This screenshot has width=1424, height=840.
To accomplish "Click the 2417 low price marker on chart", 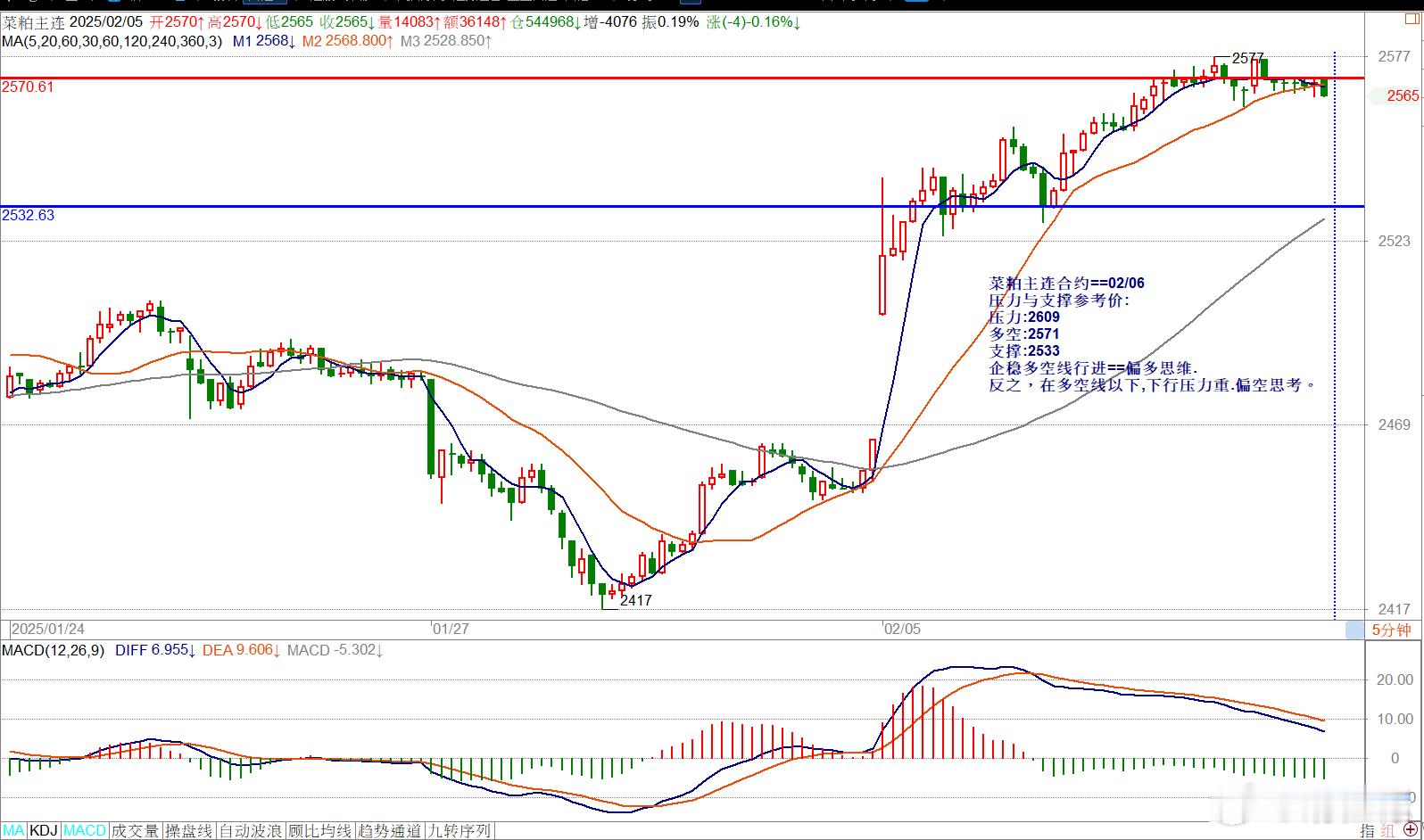I will point(635,600).
